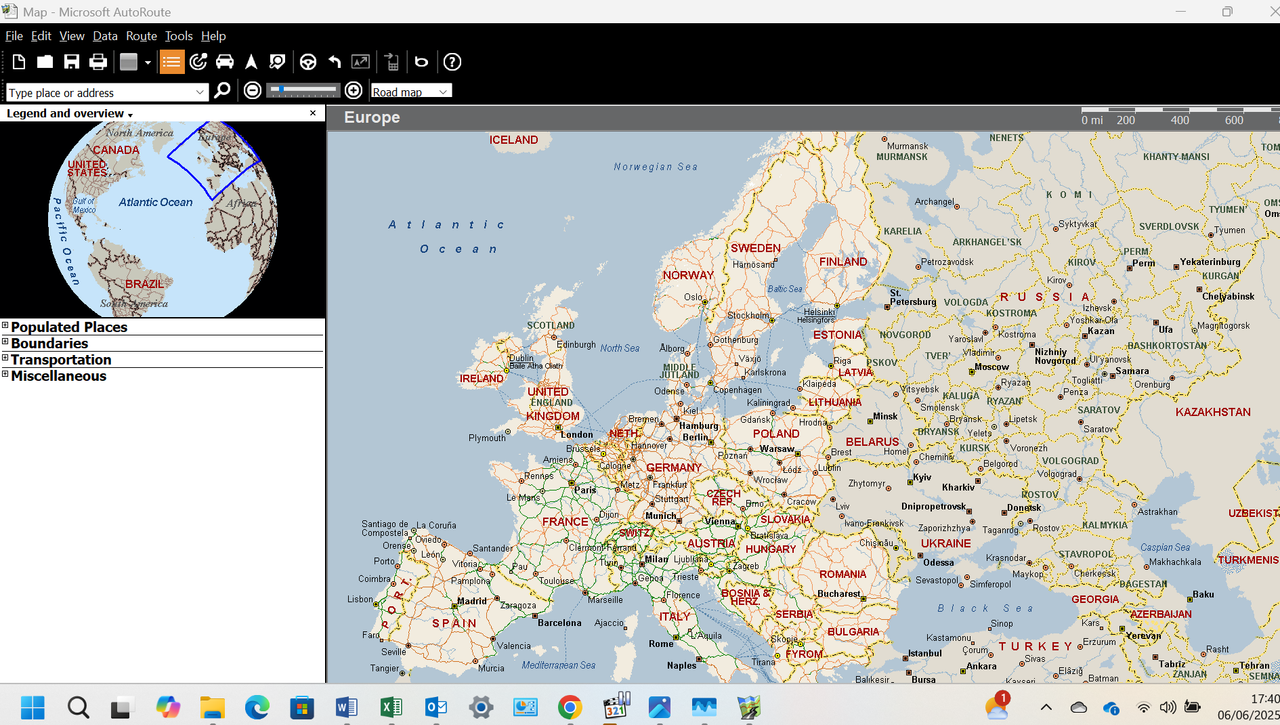
Task: Toggle the orange Route Planner list icon
Action: pos(172,62)
